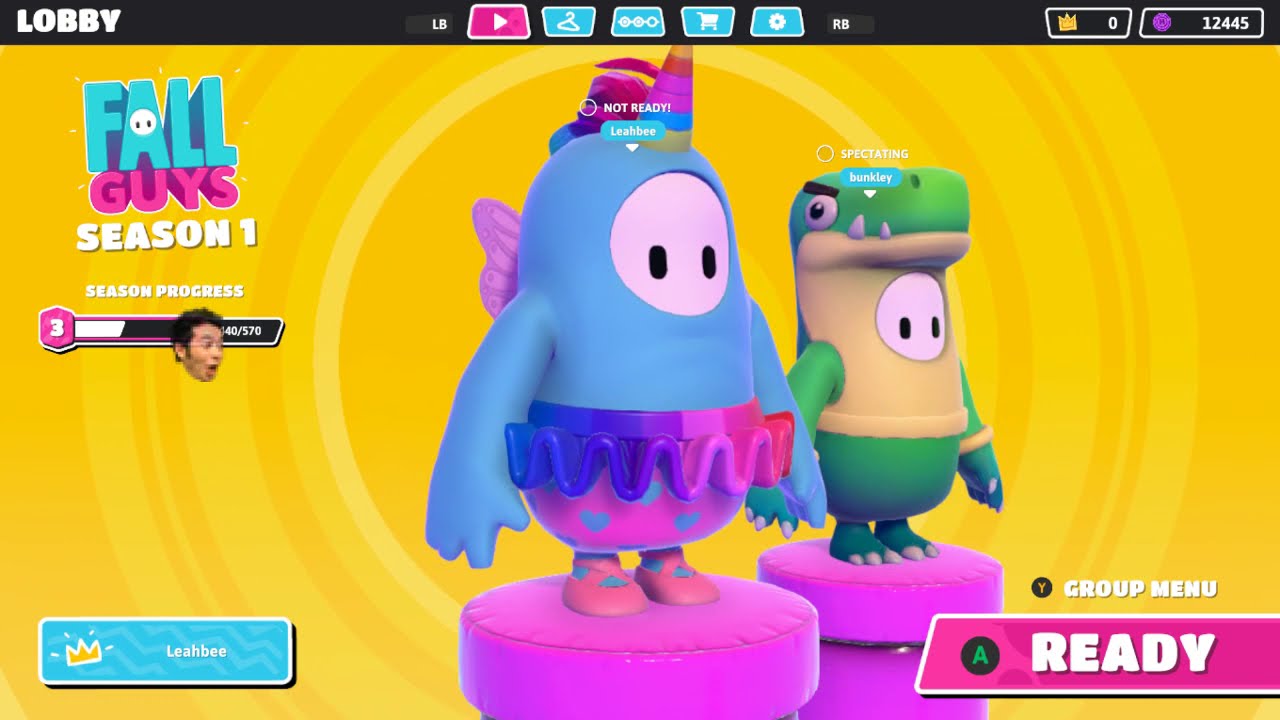Open the Settings tab with the gear icon
Screen dimensions: 1280x720
coord(777,22)
